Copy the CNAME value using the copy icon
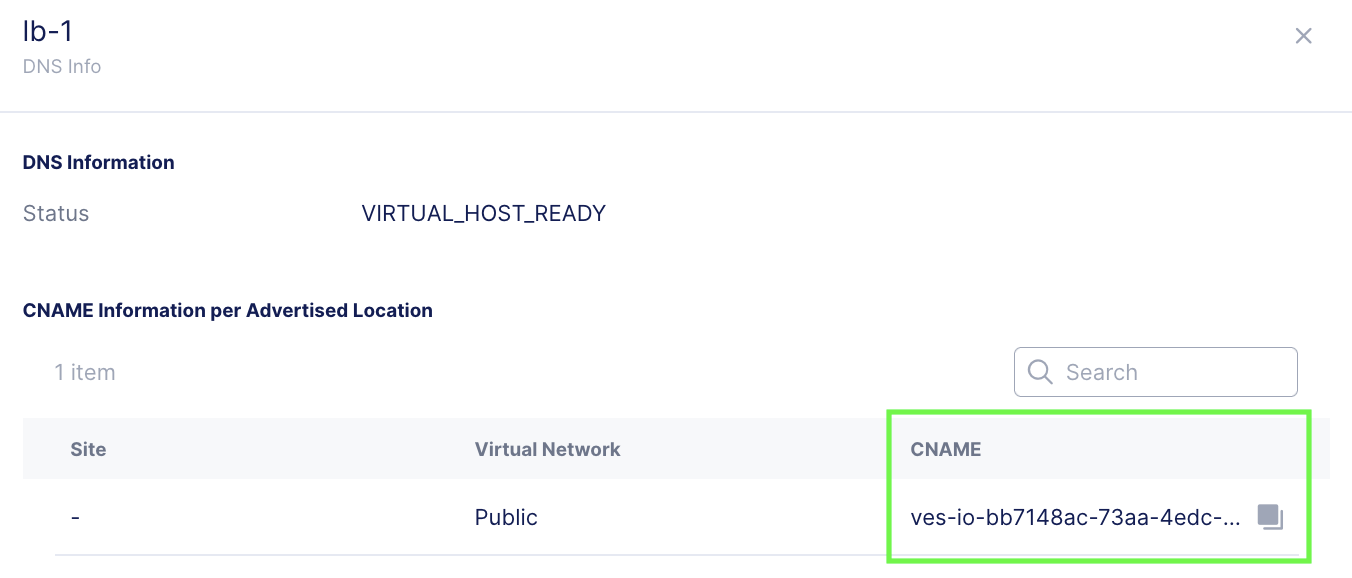1352x578 pixels. coord(1270,517)
